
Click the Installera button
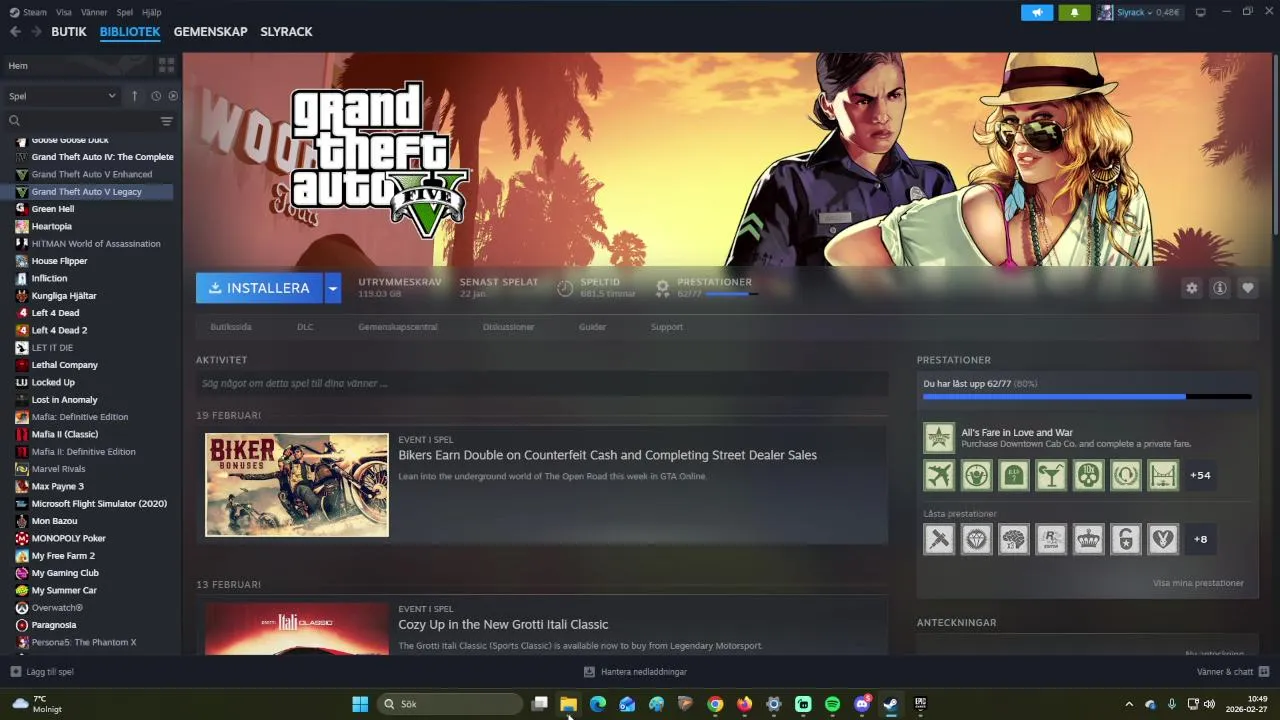(259, 288)
